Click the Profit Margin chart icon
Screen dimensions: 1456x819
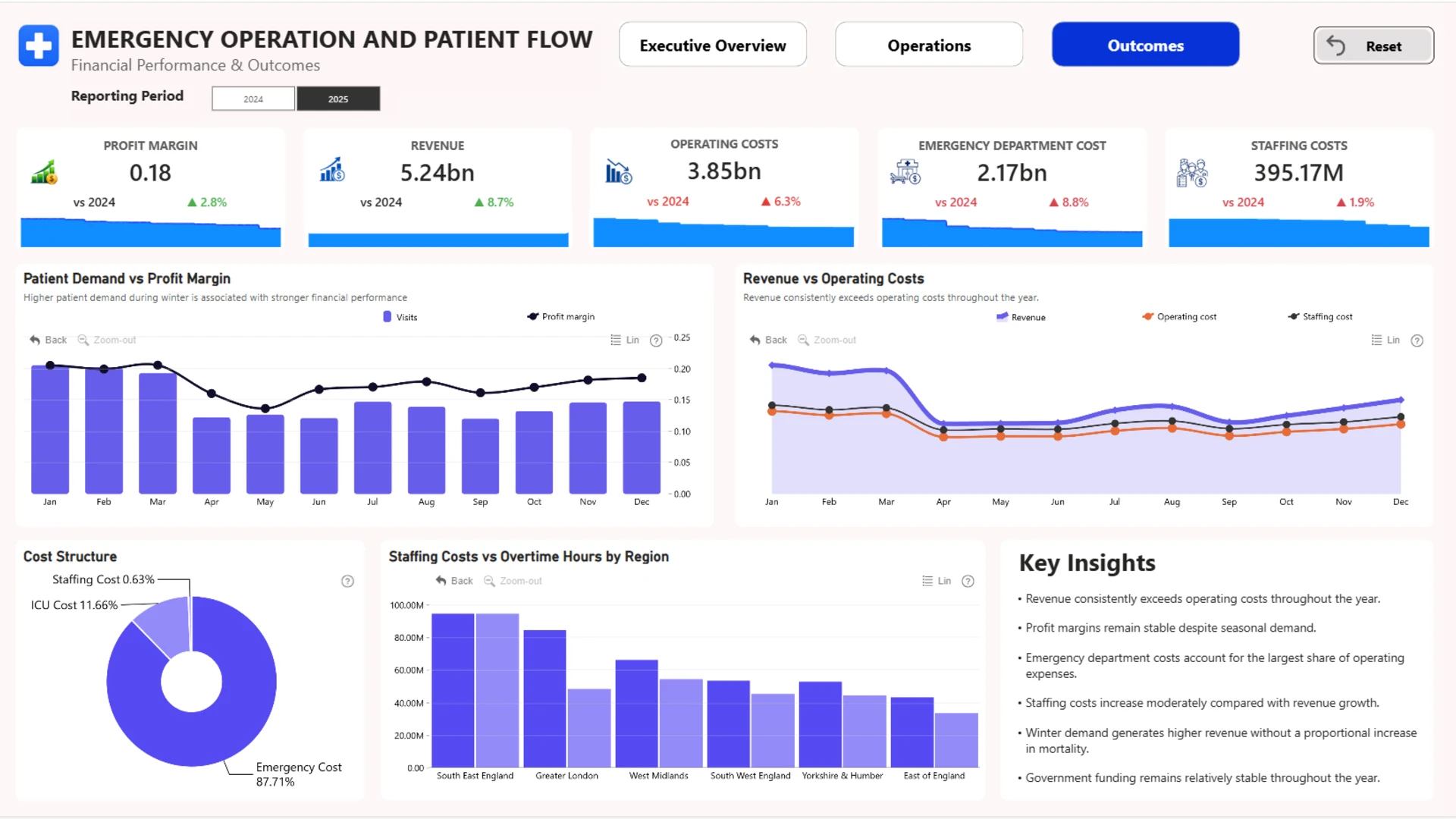pyautogui.click(x=44, y=173)
